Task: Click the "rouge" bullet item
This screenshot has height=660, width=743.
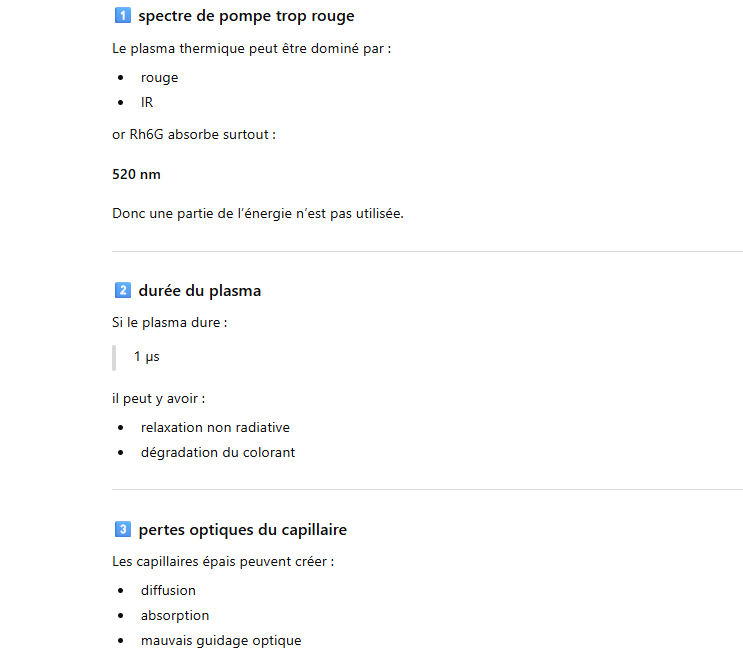Action: pos(159,77)
